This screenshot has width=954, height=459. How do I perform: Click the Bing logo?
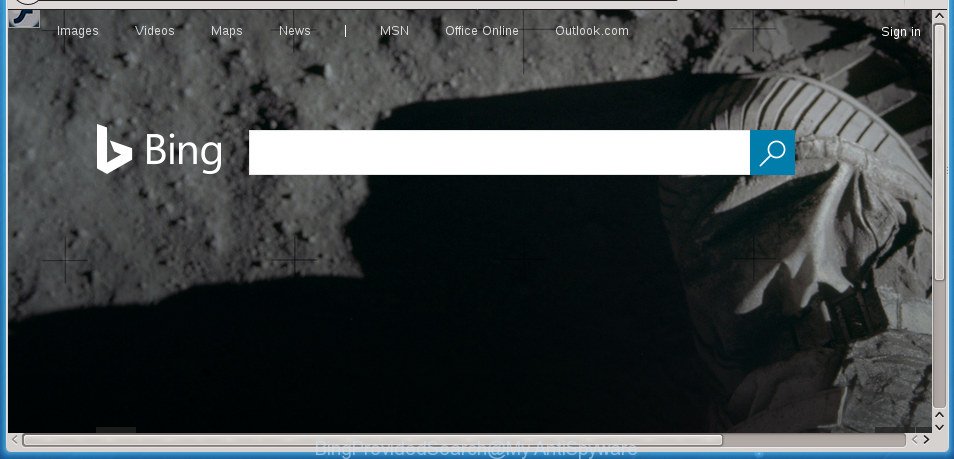[159, 149]
